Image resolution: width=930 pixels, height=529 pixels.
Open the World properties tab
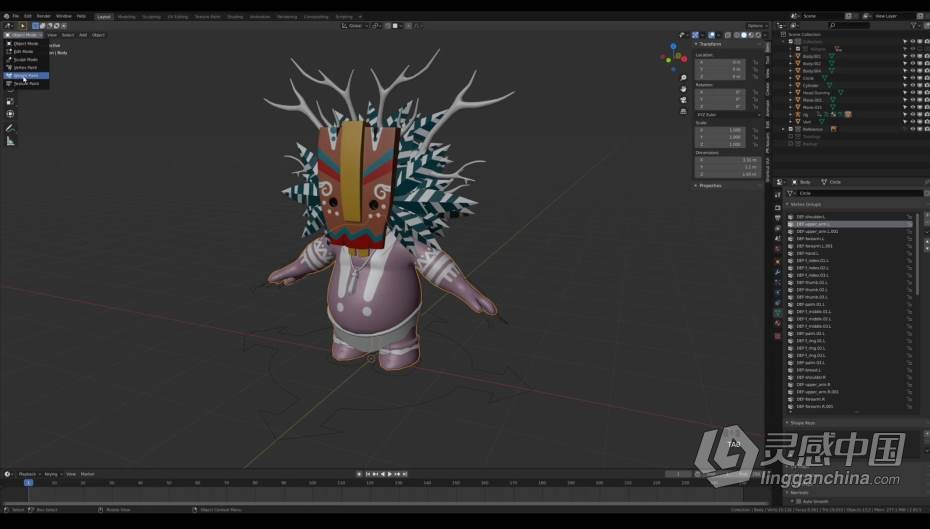[x=778, y=249]
